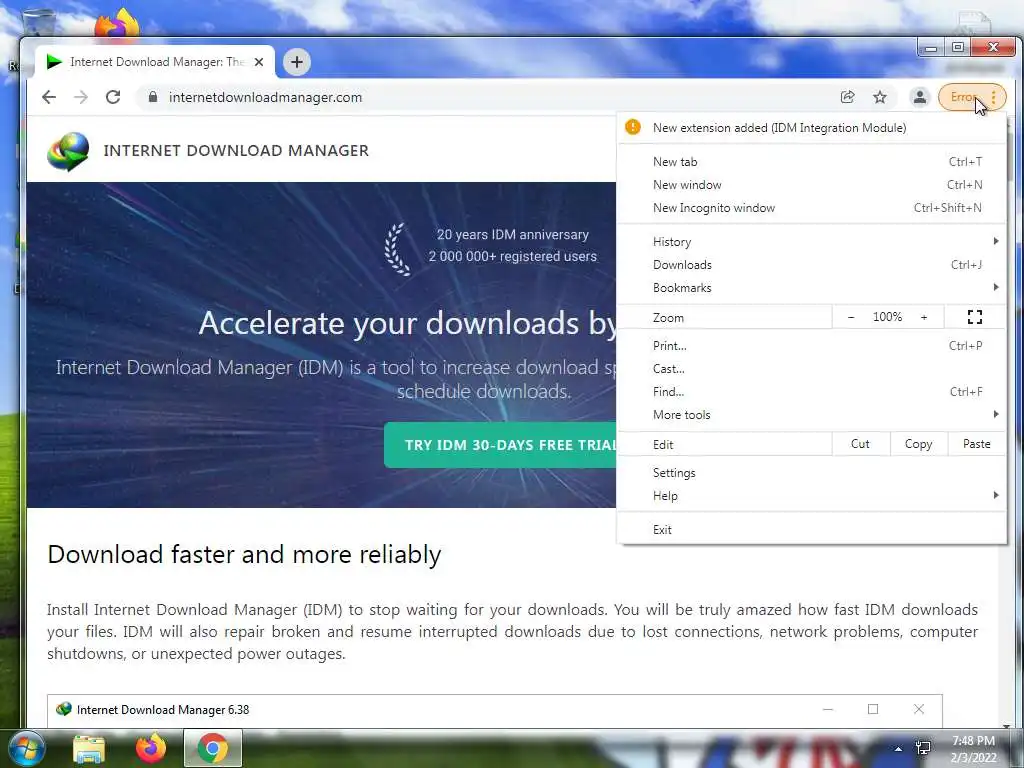
Task: Click the browser forward arrow
Action: point(81,97)
